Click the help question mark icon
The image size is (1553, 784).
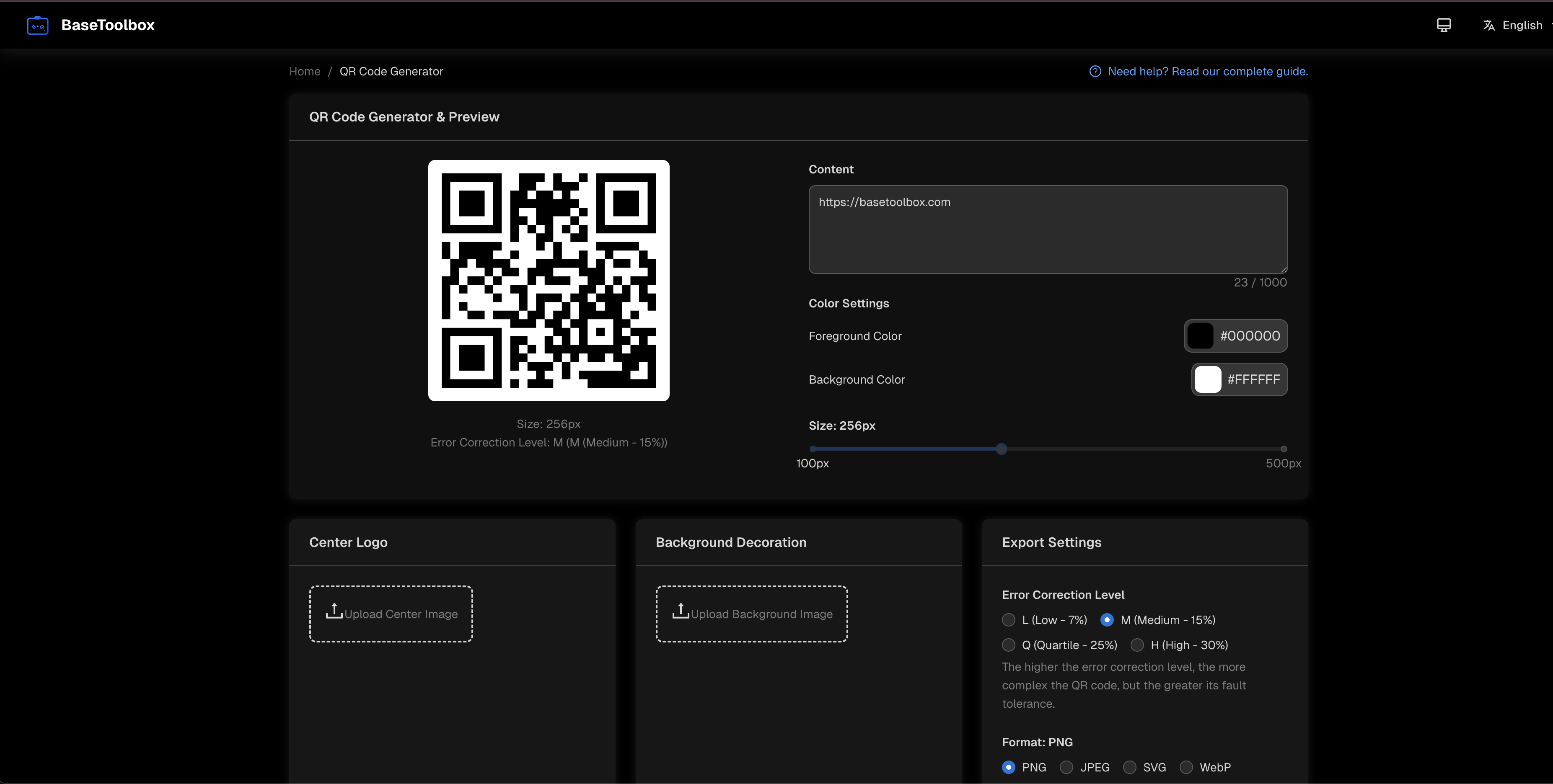(1095, 72)
